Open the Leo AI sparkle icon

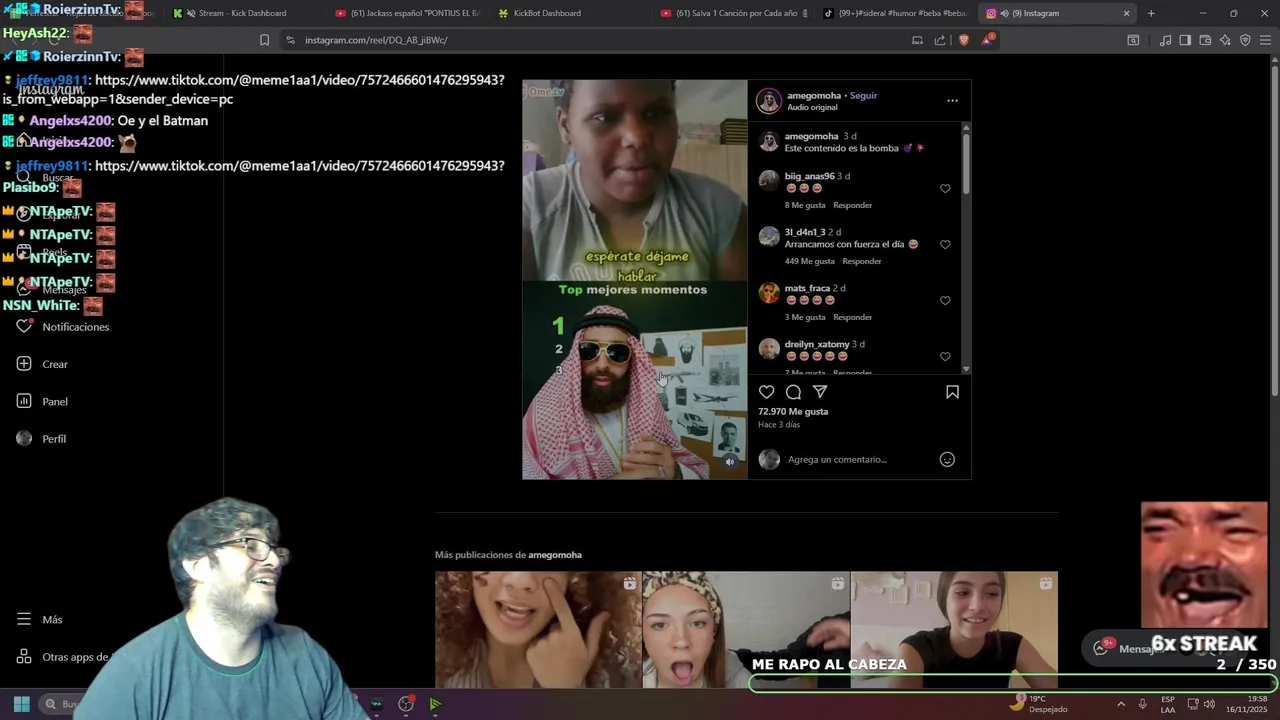coord(1225,40)
